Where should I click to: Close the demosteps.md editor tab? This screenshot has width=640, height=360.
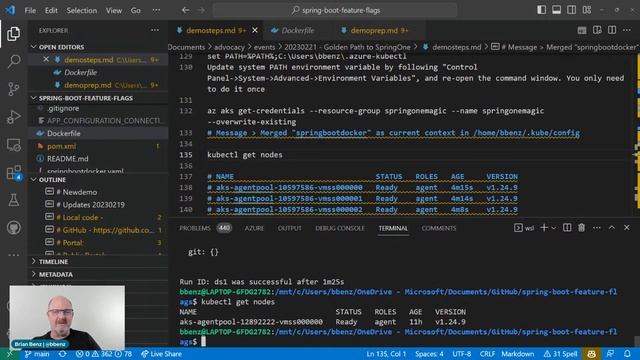click(x=255, y=30)
